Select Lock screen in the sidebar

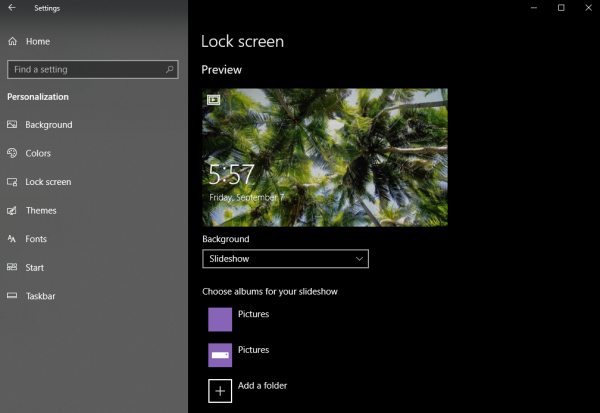[x=48, y=182]
